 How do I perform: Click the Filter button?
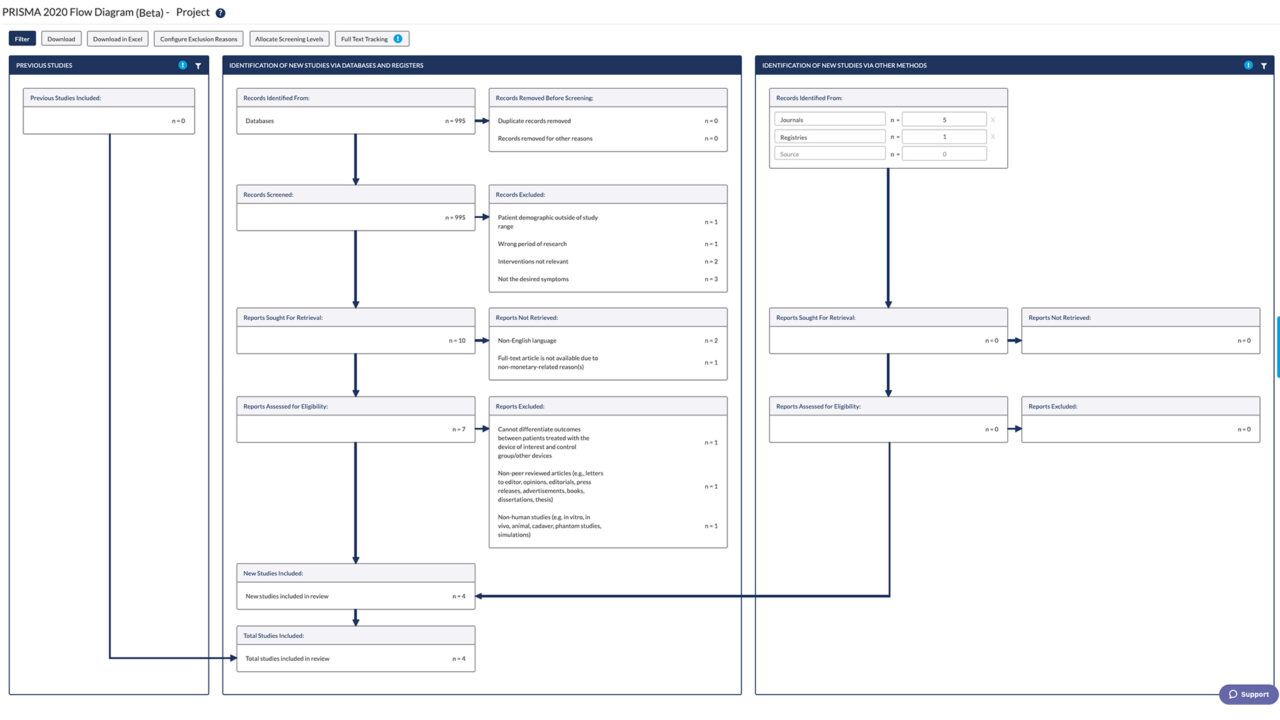click(21, 38)
